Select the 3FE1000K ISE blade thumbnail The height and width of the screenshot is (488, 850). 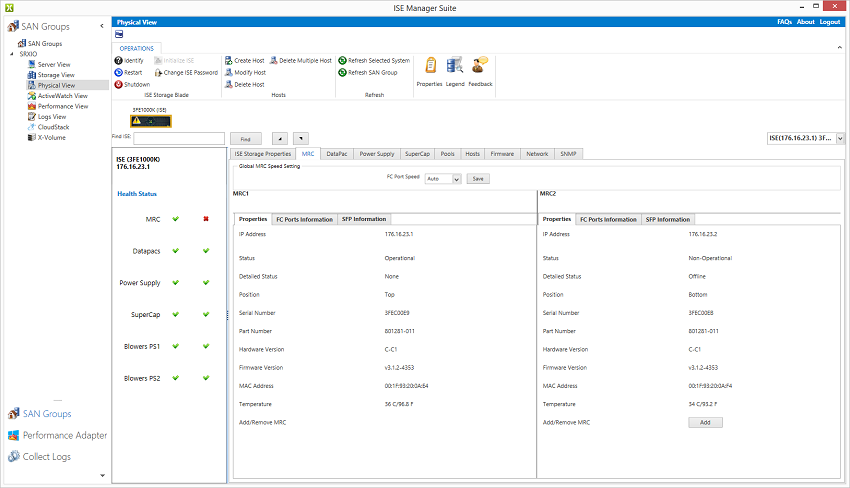pyautogui.click(x=151, y=121)
